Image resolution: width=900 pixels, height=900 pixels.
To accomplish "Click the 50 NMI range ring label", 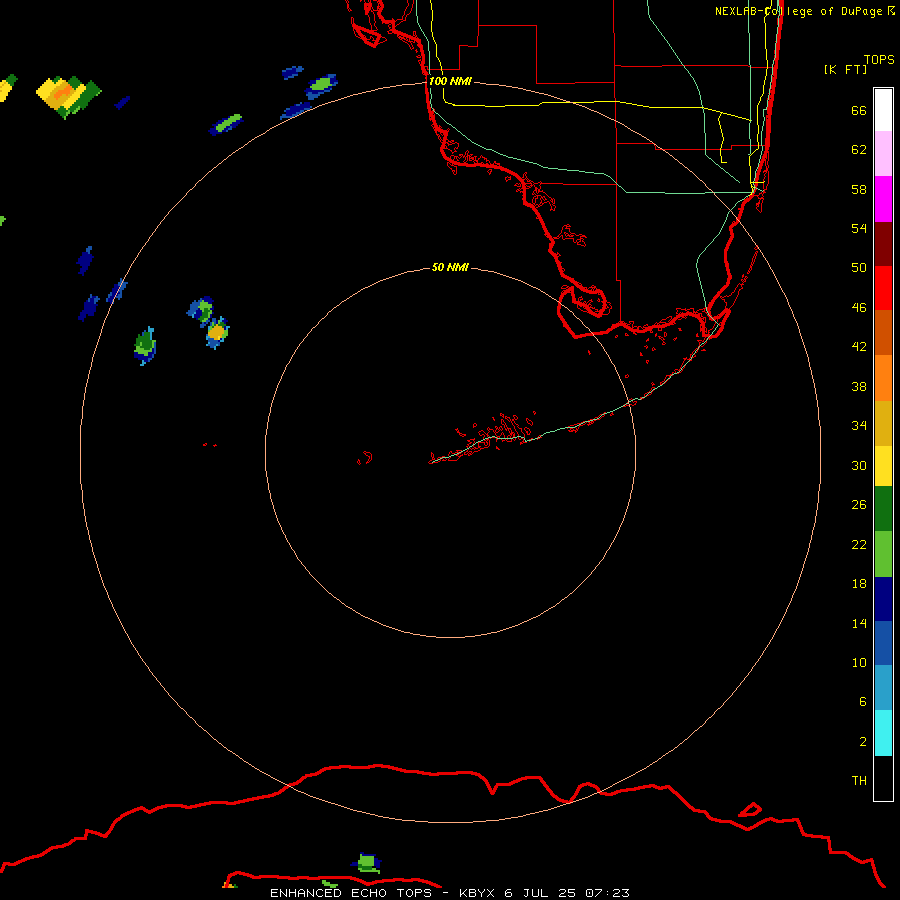I will coord(450,267).
